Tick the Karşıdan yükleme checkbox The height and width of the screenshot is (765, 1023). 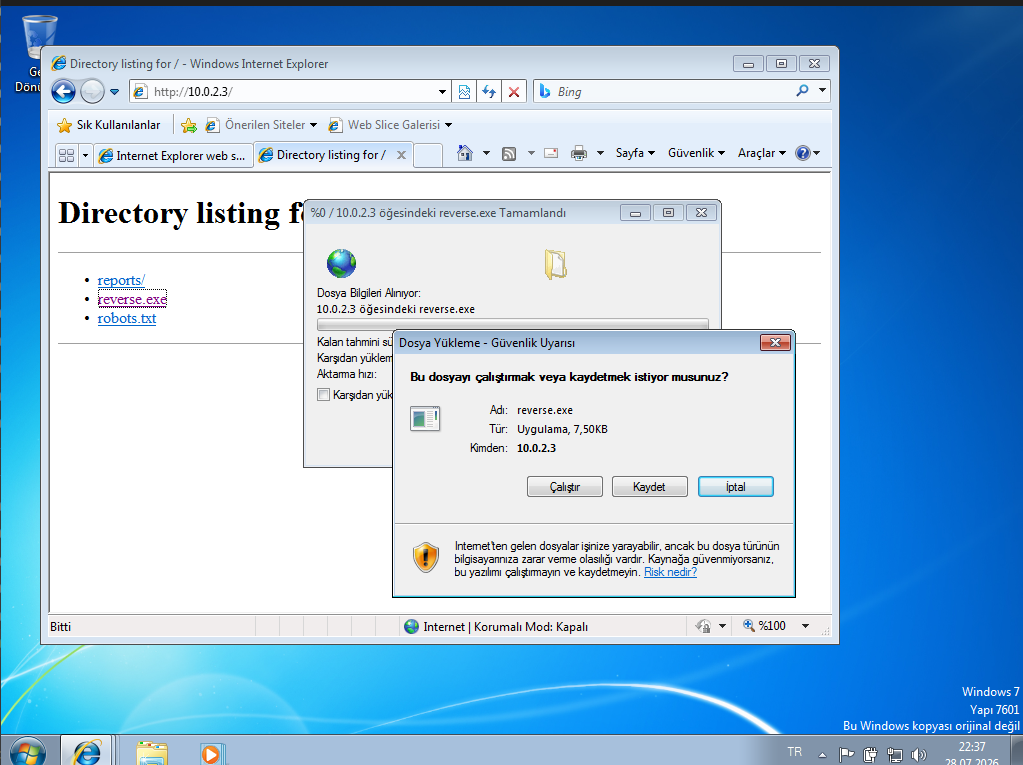click(323, 395)
